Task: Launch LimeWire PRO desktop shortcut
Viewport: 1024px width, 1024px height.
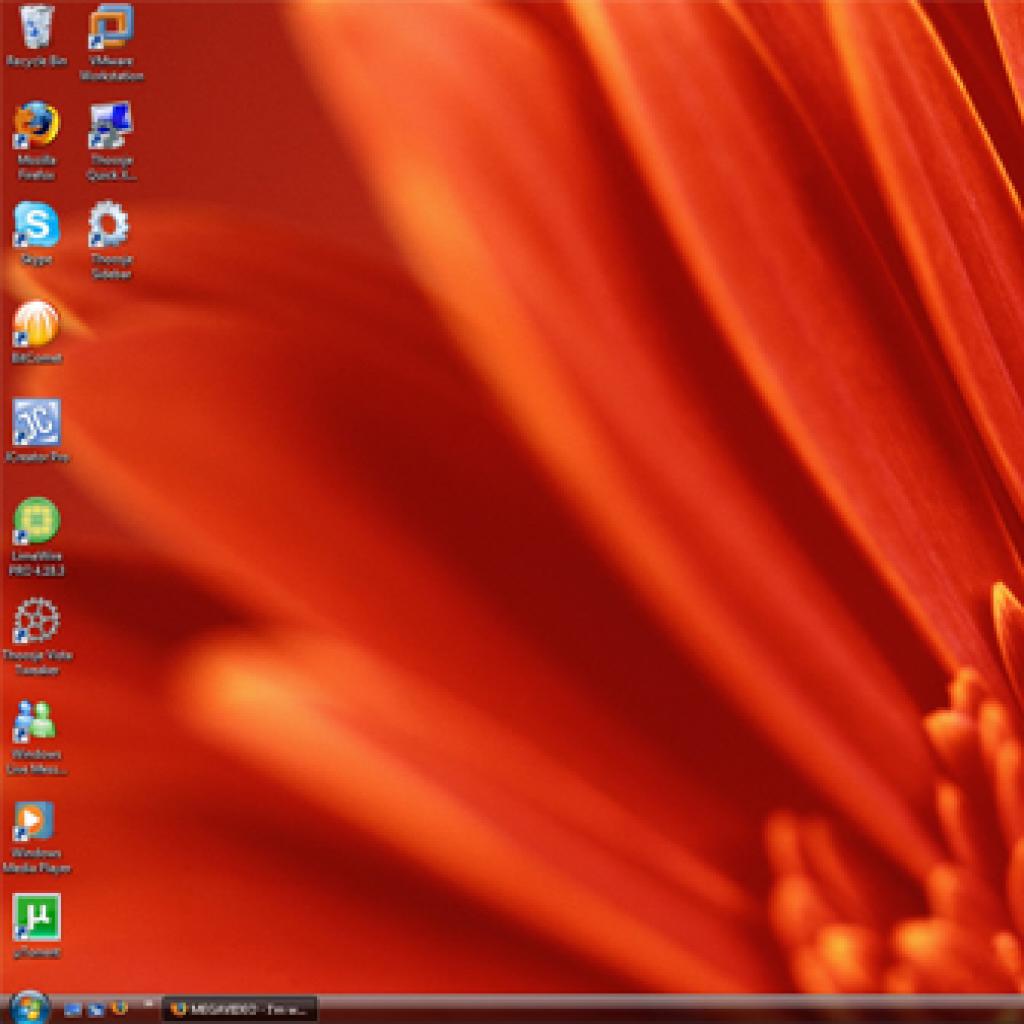Action: [x=37, y=537]
